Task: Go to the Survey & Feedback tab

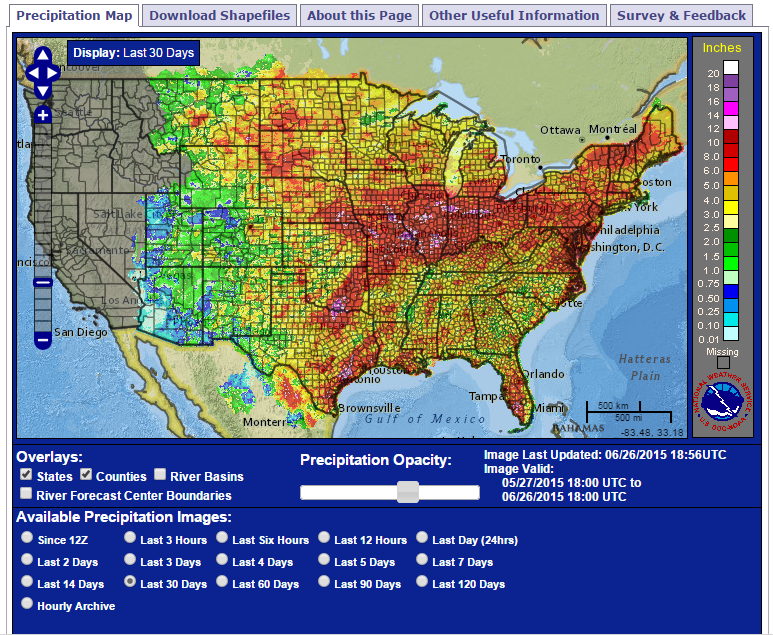Action: (x=681, y=15)
